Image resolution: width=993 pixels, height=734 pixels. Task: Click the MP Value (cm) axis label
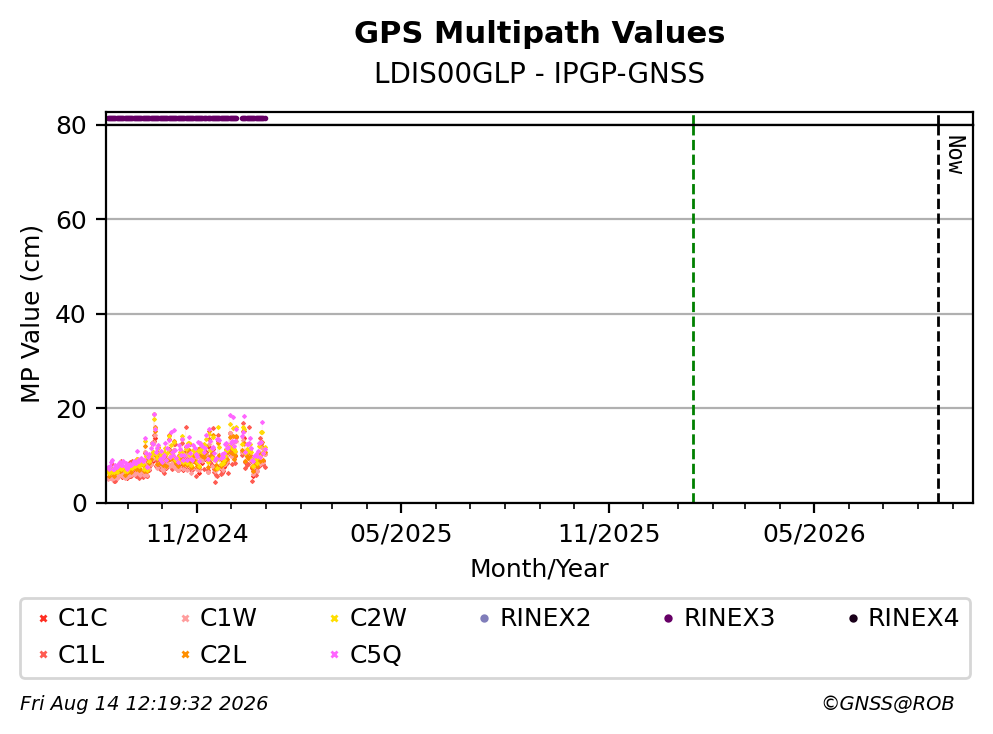tap(30, 314)
